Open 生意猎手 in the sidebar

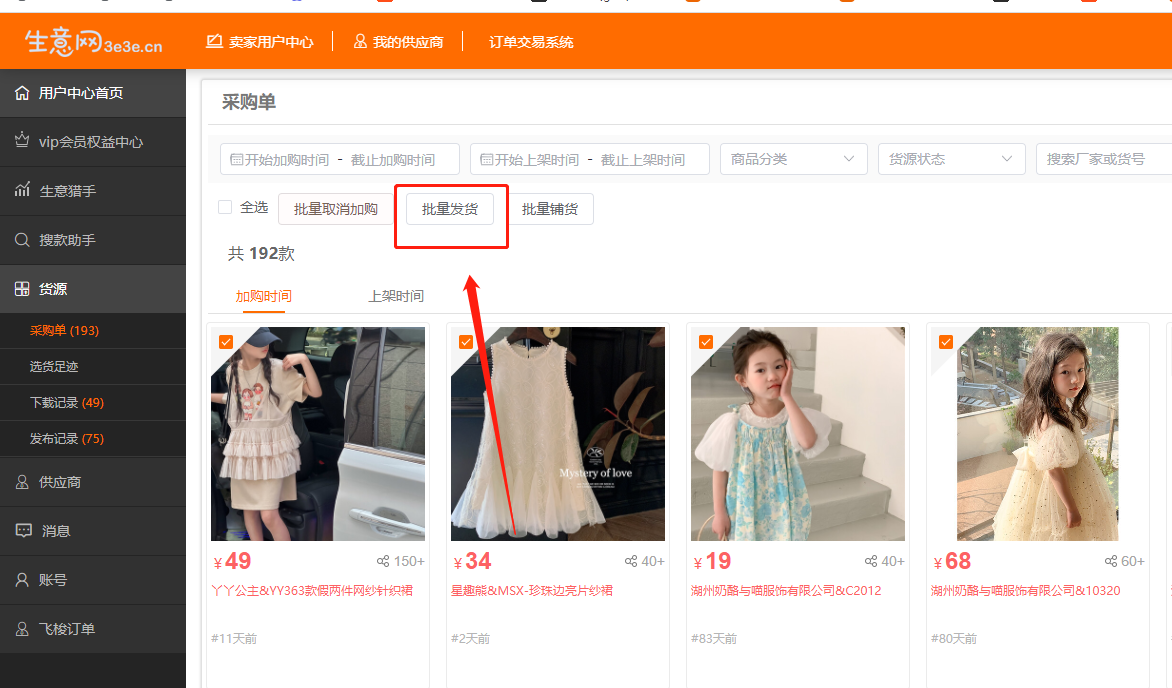[x=93, y=191]
